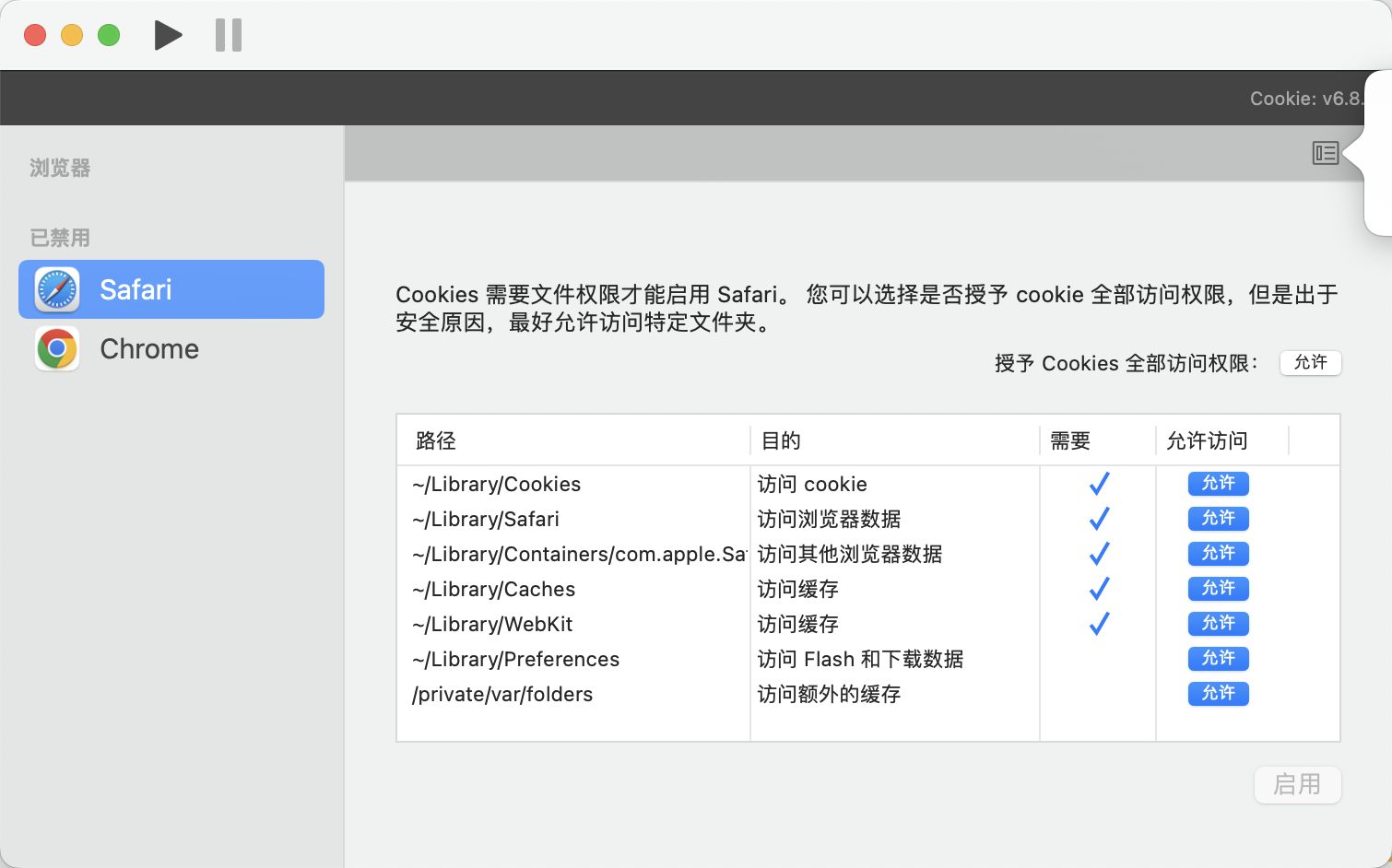Allow access for ~/Library/Cookies
Viewport: 1392px width, 868px height.
pos(1218,484)
